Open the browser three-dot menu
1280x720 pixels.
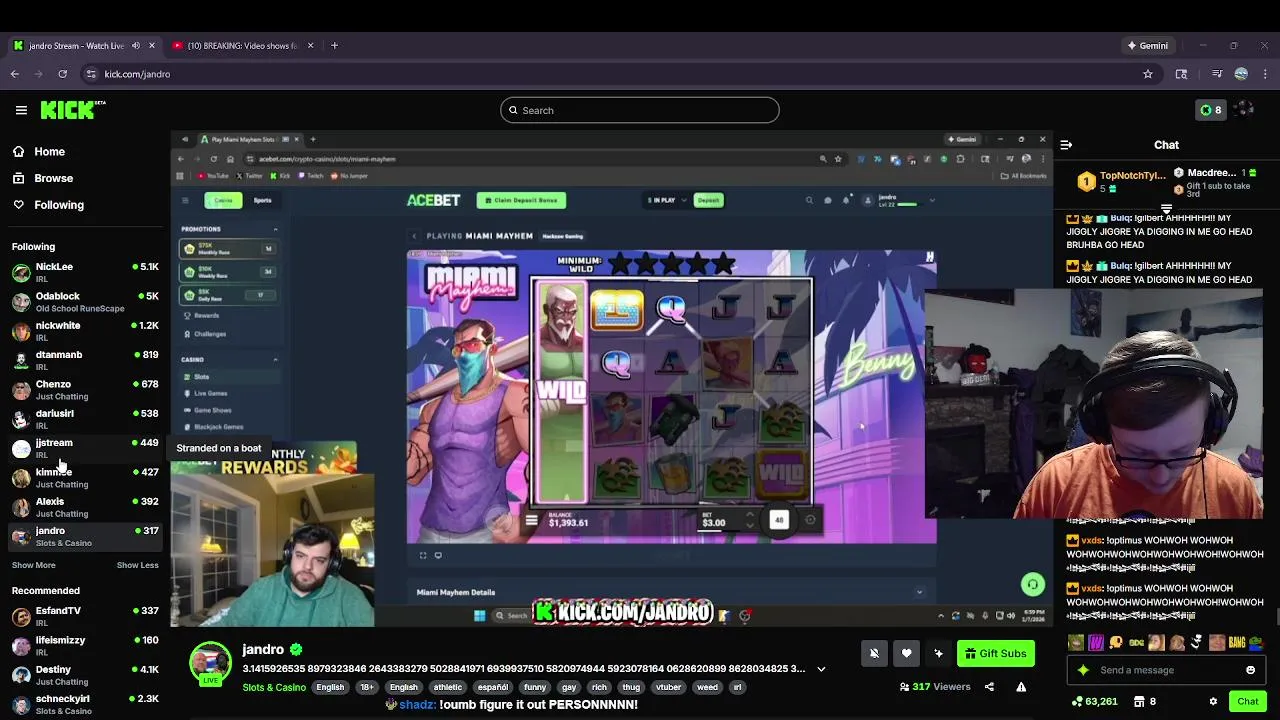(1265, 74)
